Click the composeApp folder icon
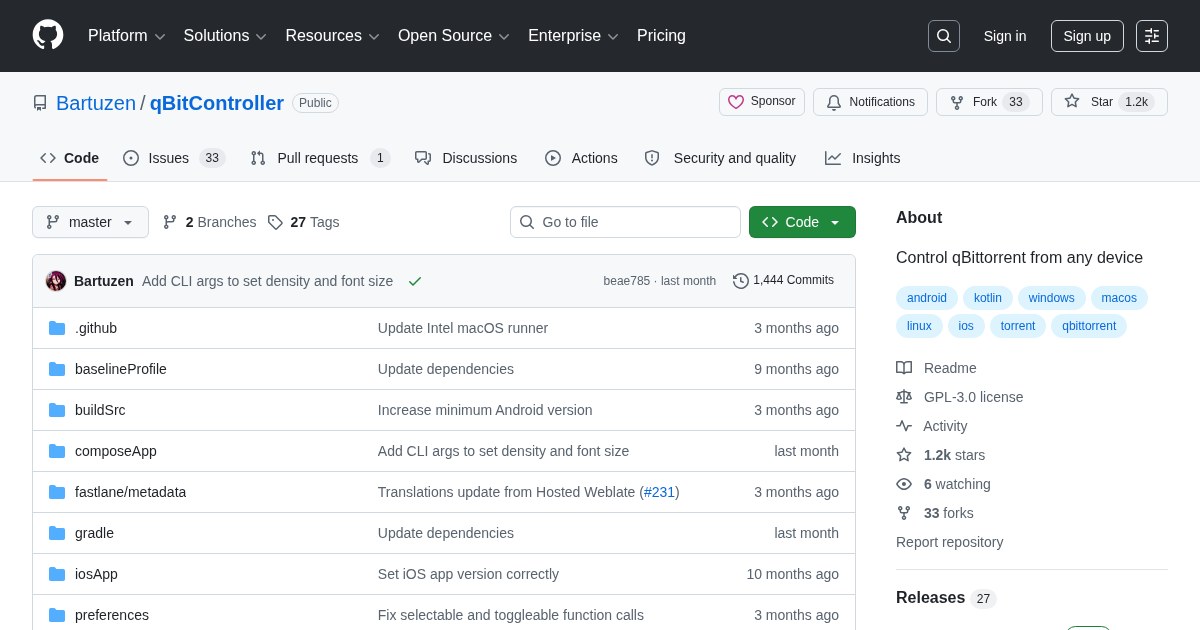The width and height of the screenshot is (1200, 630). click(x=57, y=451)
